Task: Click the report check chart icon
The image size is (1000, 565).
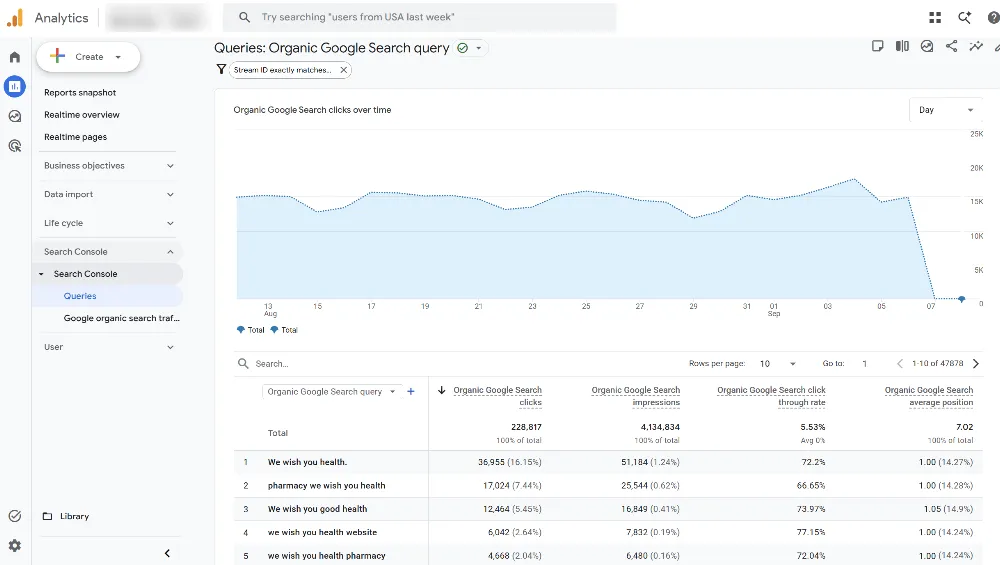Action: click(x=927, y=46)
